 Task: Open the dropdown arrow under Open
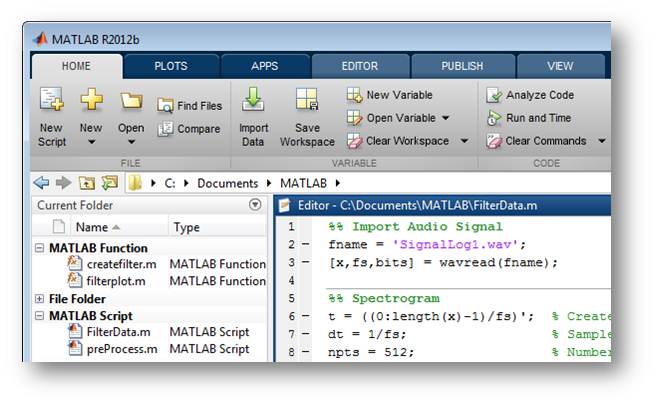(131, 142)
